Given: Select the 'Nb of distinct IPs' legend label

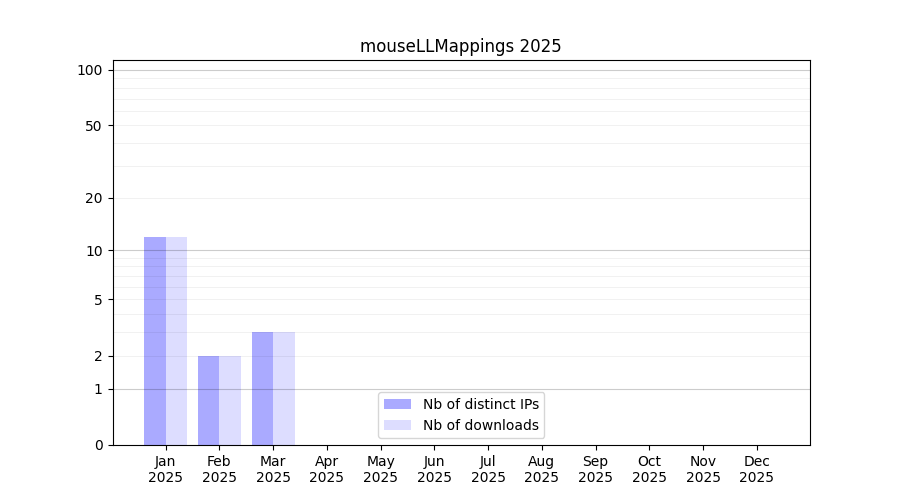Looking at the screenshot, I should click(x=481, y=404).
